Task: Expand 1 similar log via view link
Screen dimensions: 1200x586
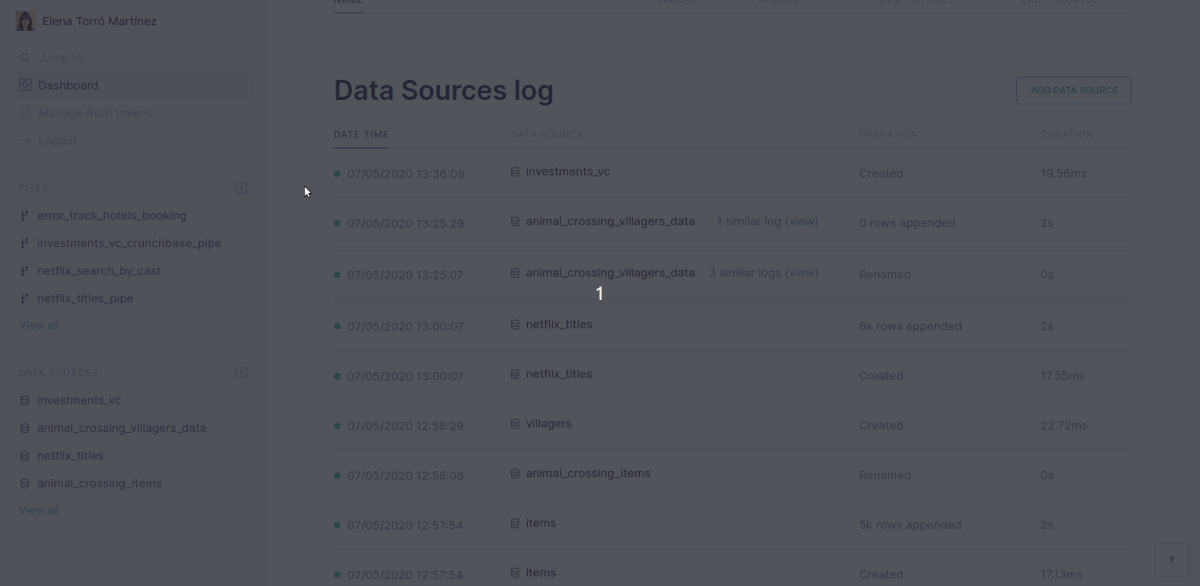Action: pos(801,221)
